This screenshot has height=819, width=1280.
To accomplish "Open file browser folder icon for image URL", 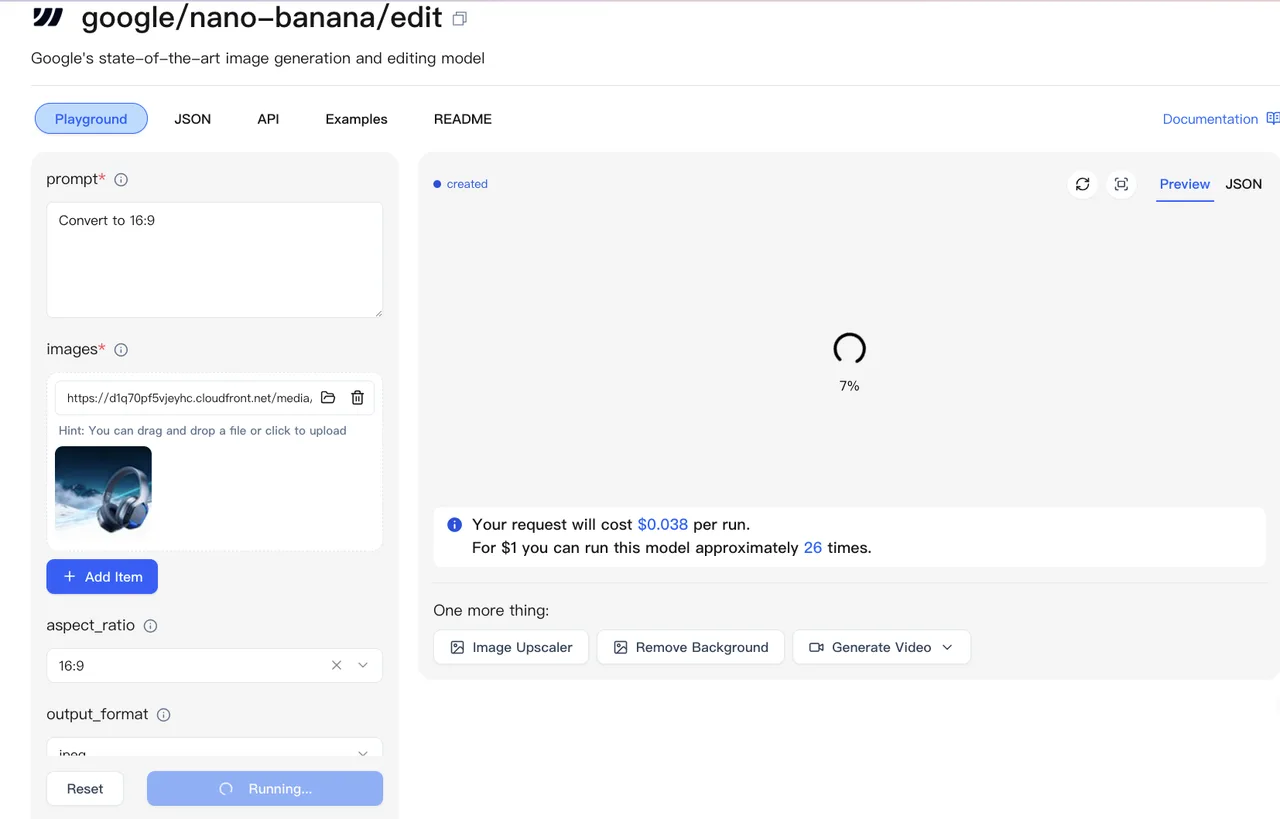I will pyautogui.click(x=328, y=398).
